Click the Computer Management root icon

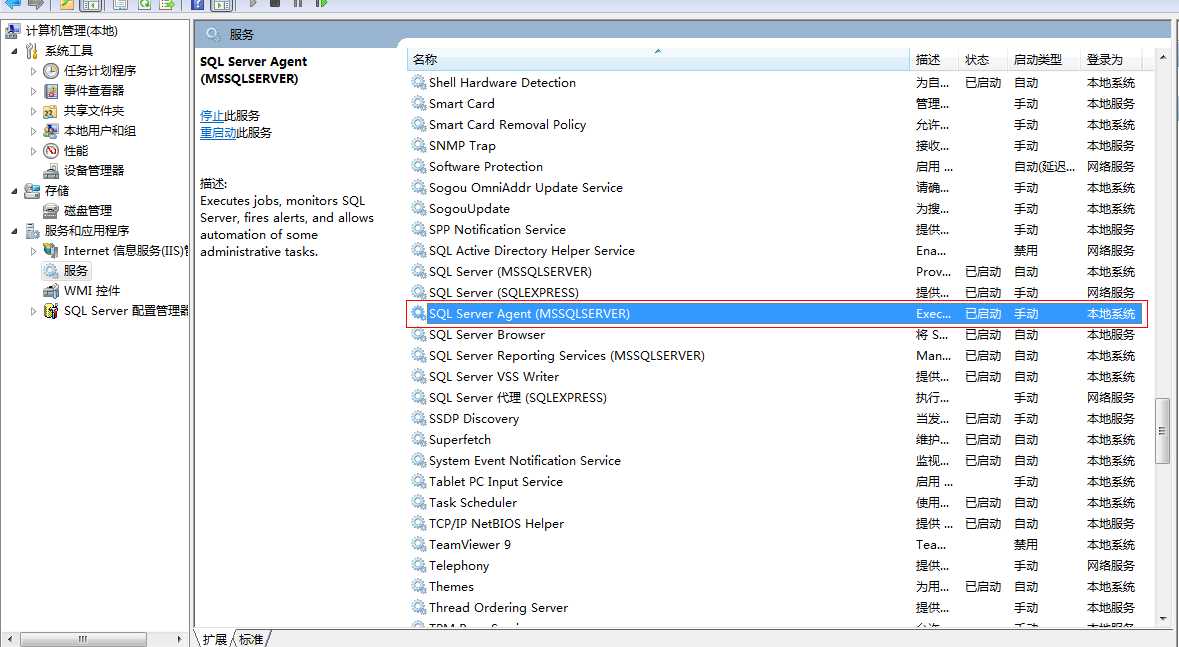13,31
